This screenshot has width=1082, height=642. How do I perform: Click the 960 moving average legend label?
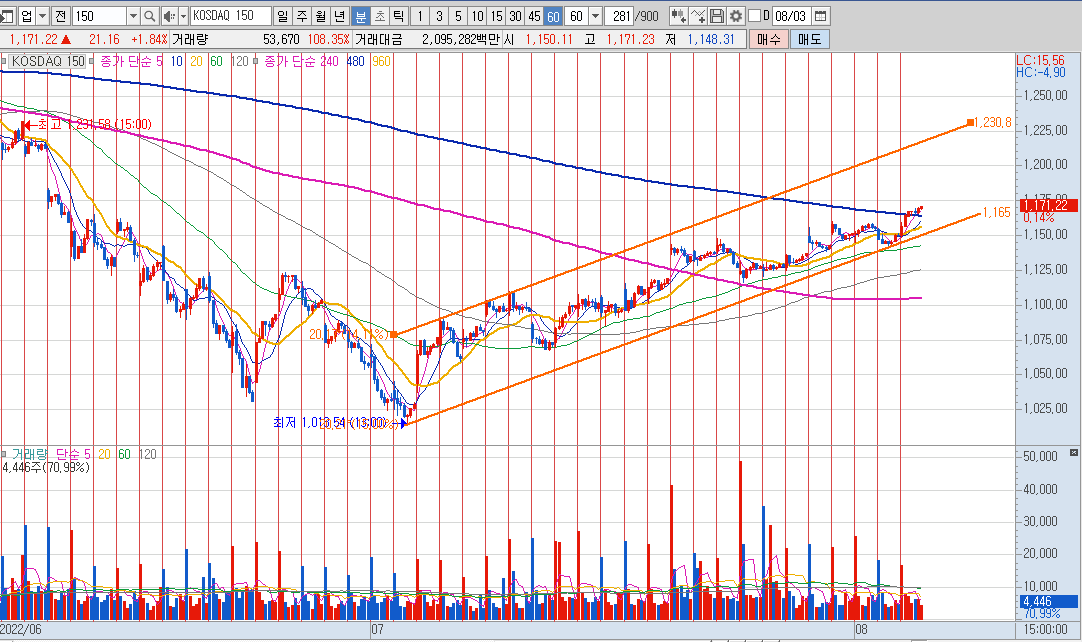[382, 61]
